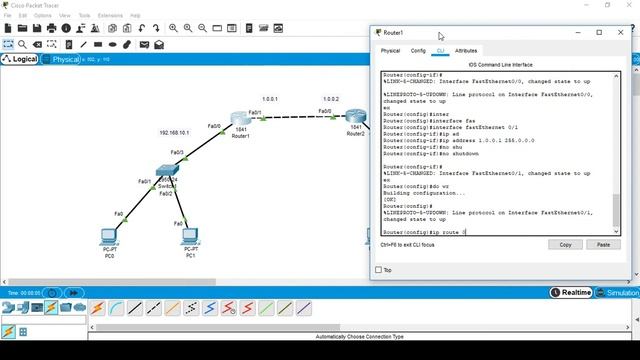Screen dimensions: 640x360
Task: Open the Attributes tab in Router1
Action: (x=466, y=51)
